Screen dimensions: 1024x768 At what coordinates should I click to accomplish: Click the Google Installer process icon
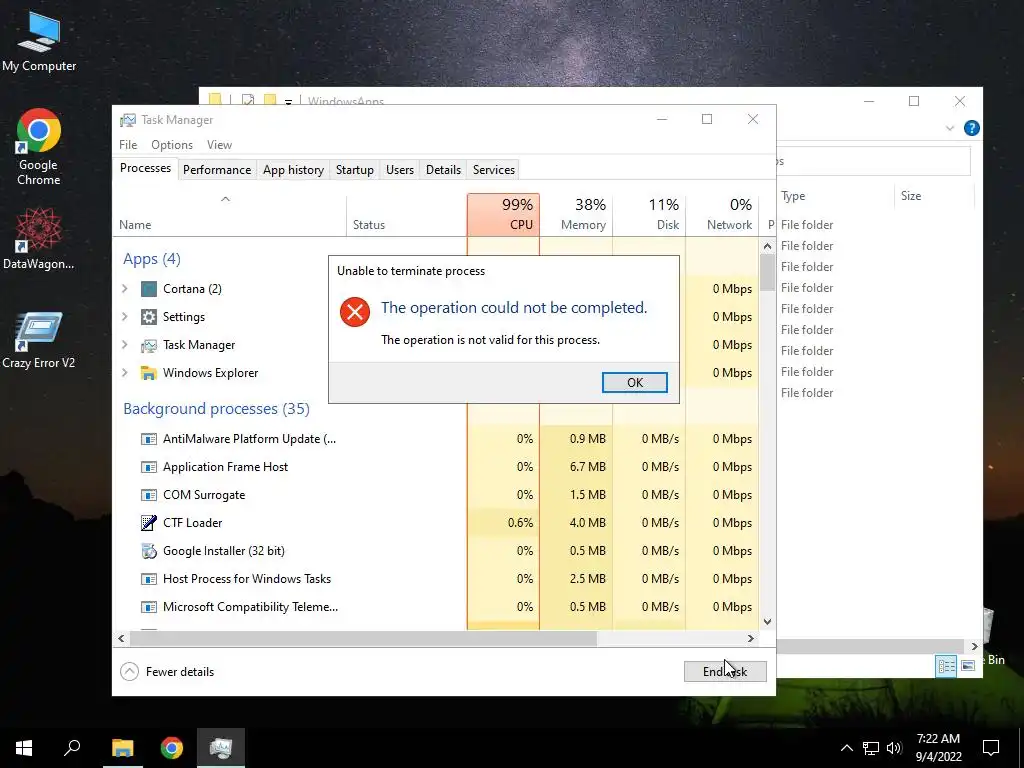tap(149, 551)
